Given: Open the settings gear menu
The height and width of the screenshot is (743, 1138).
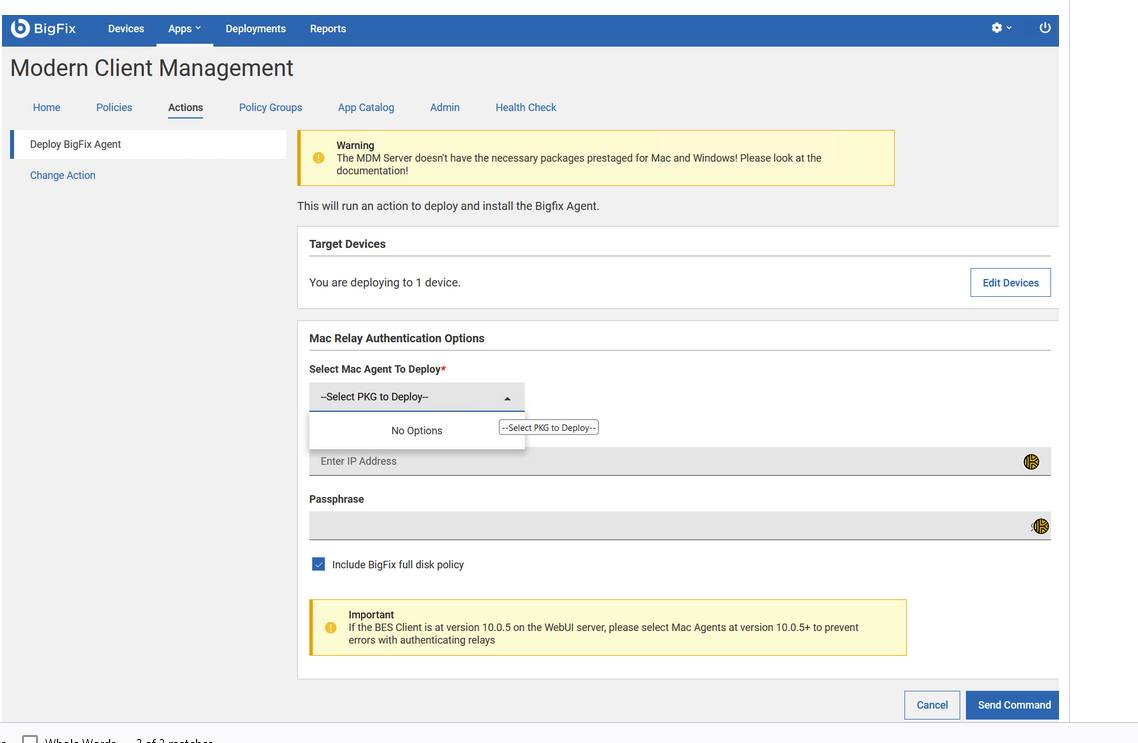Looking at the screenshot, I should (x=997, y=28).
